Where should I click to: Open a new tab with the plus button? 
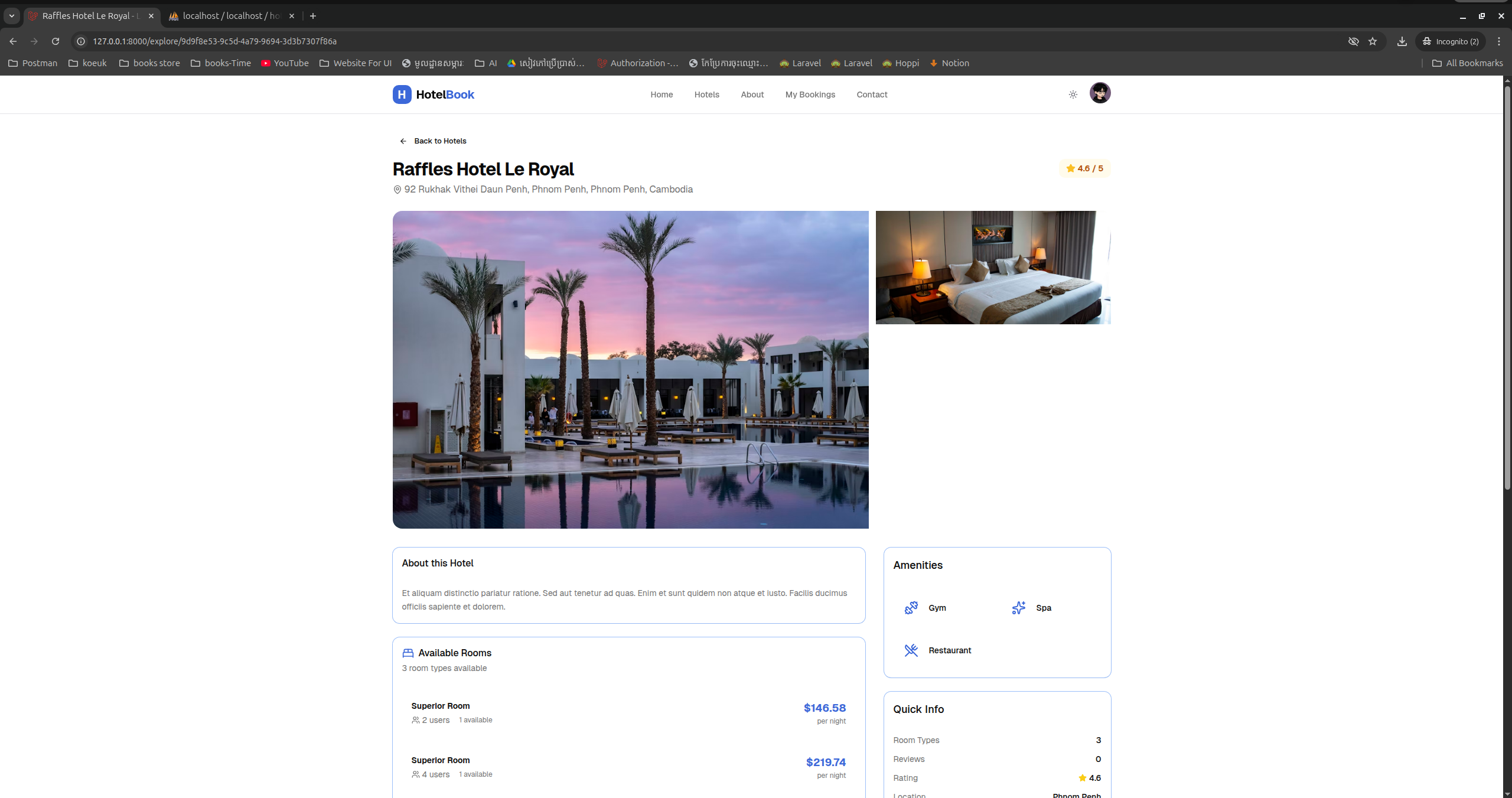(313, 16)
